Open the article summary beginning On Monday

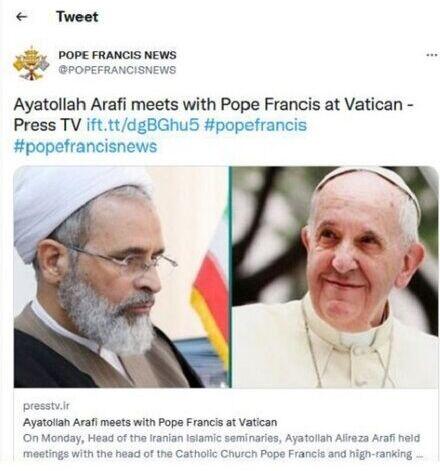pyautogui.click(x=222, y=446)
